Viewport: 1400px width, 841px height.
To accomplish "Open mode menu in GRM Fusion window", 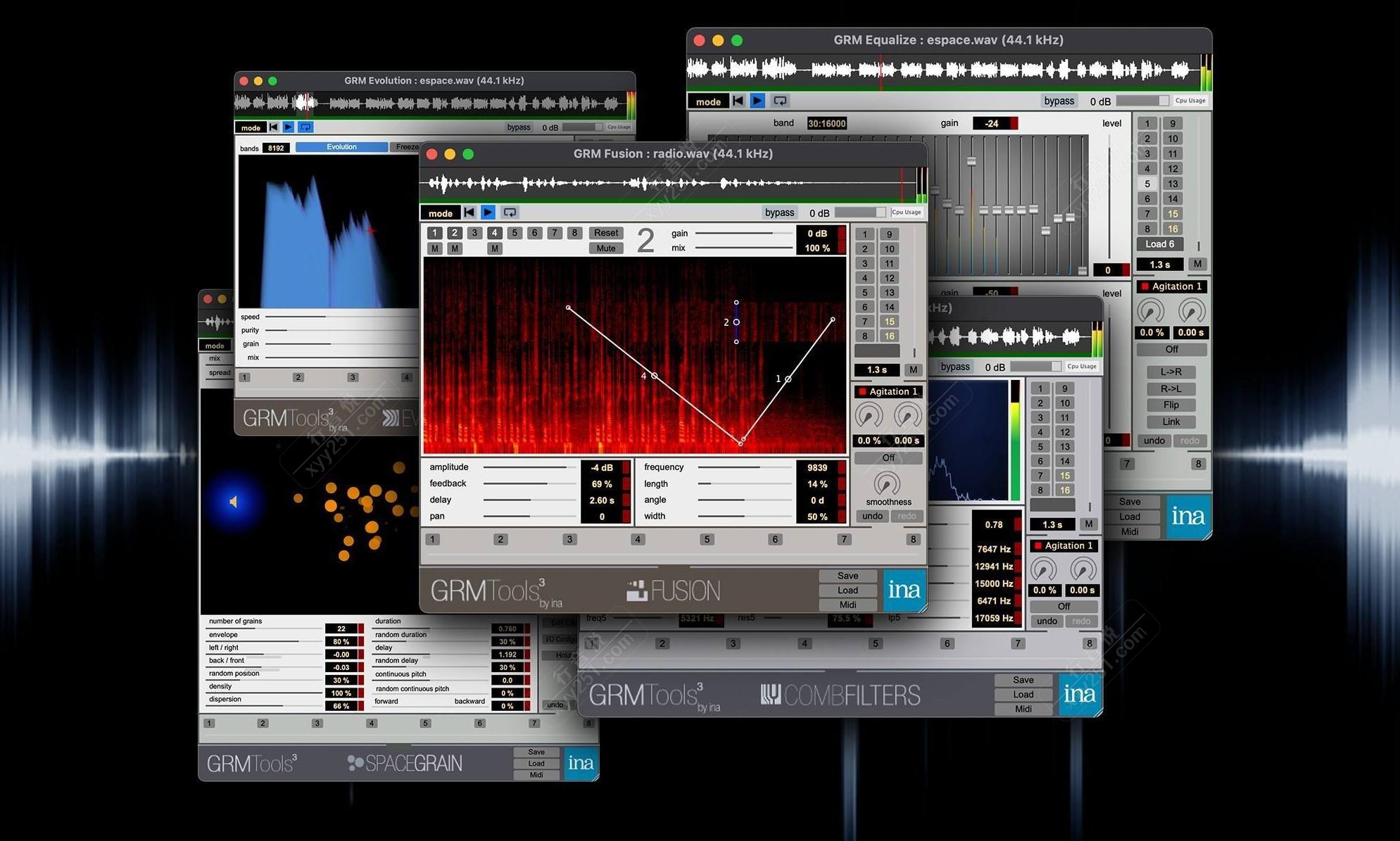I will tap(441, 213).
